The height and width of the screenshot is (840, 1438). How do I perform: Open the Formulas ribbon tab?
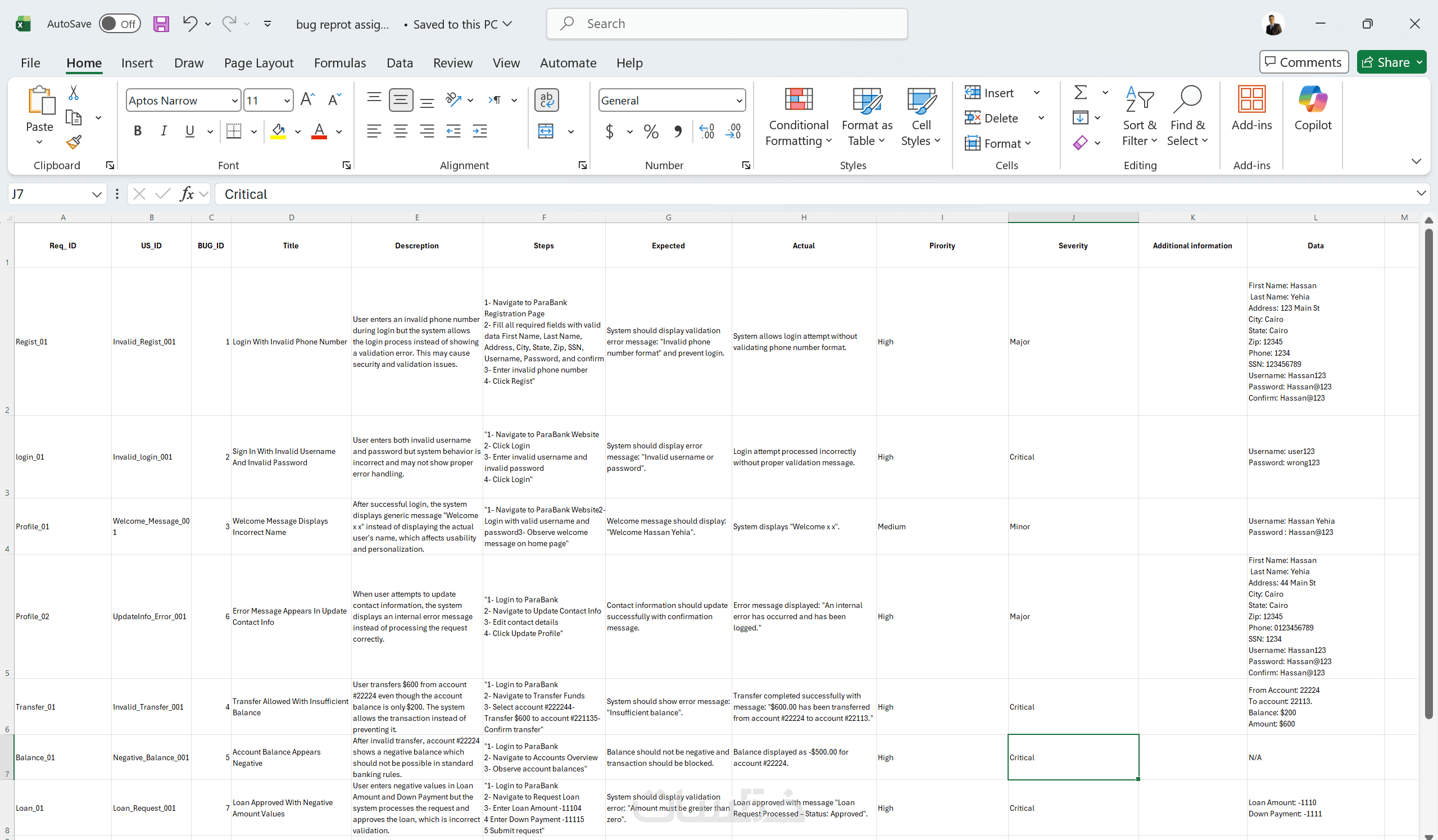coord(339,63)
